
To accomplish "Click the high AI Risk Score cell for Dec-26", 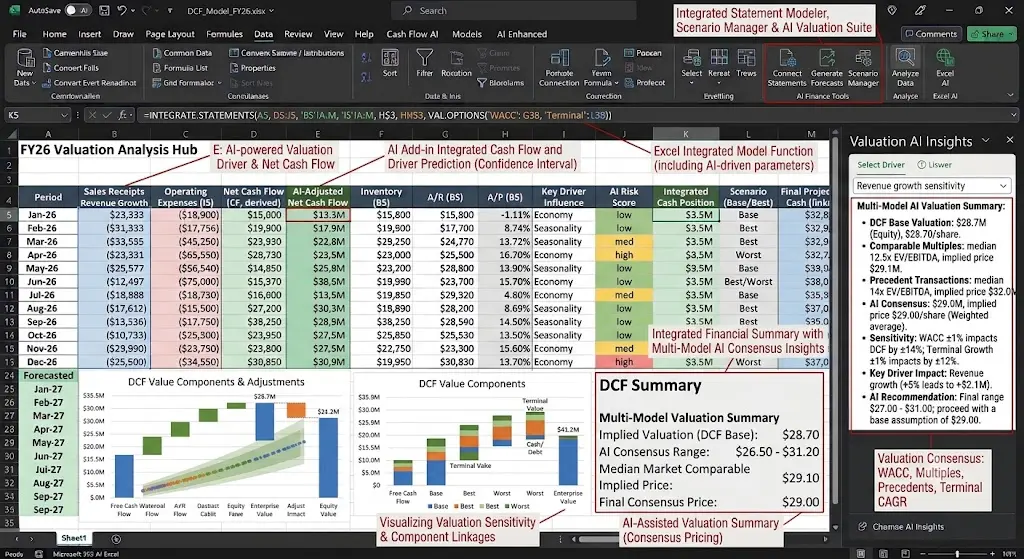I will pos(624,362).
